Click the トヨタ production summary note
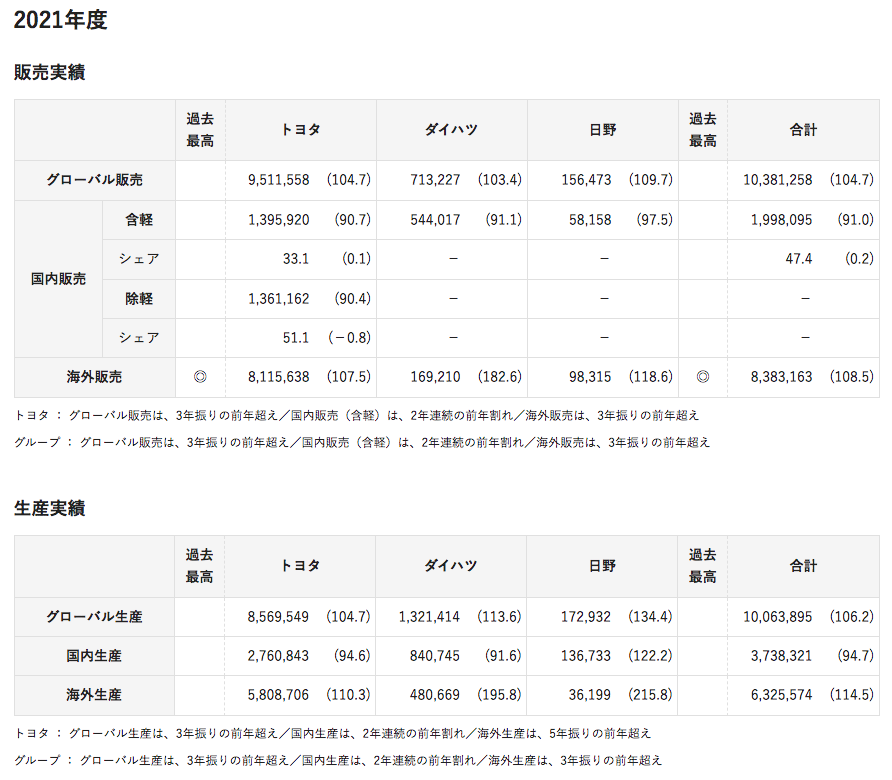 tap(333, 734)
